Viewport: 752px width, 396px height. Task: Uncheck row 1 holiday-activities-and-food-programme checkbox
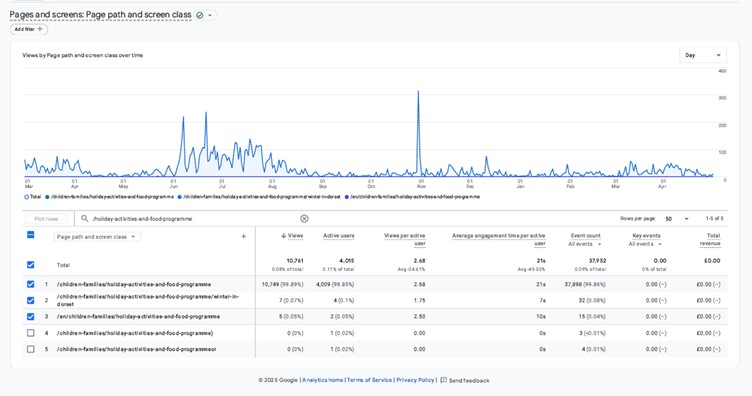(x=30, y=284)
